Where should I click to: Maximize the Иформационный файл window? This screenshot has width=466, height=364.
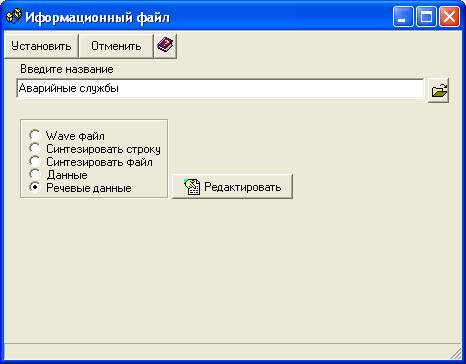(x=426, y=17)
